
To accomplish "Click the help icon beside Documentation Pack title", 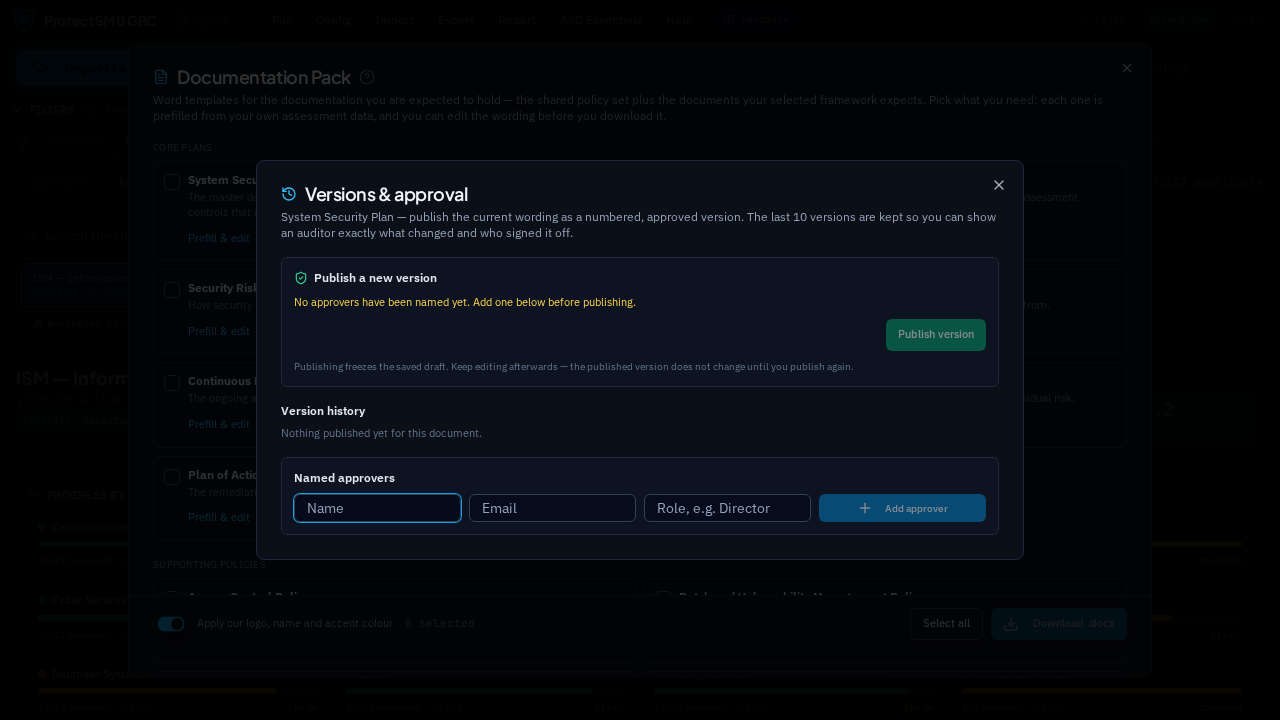I will pos(367,77).
